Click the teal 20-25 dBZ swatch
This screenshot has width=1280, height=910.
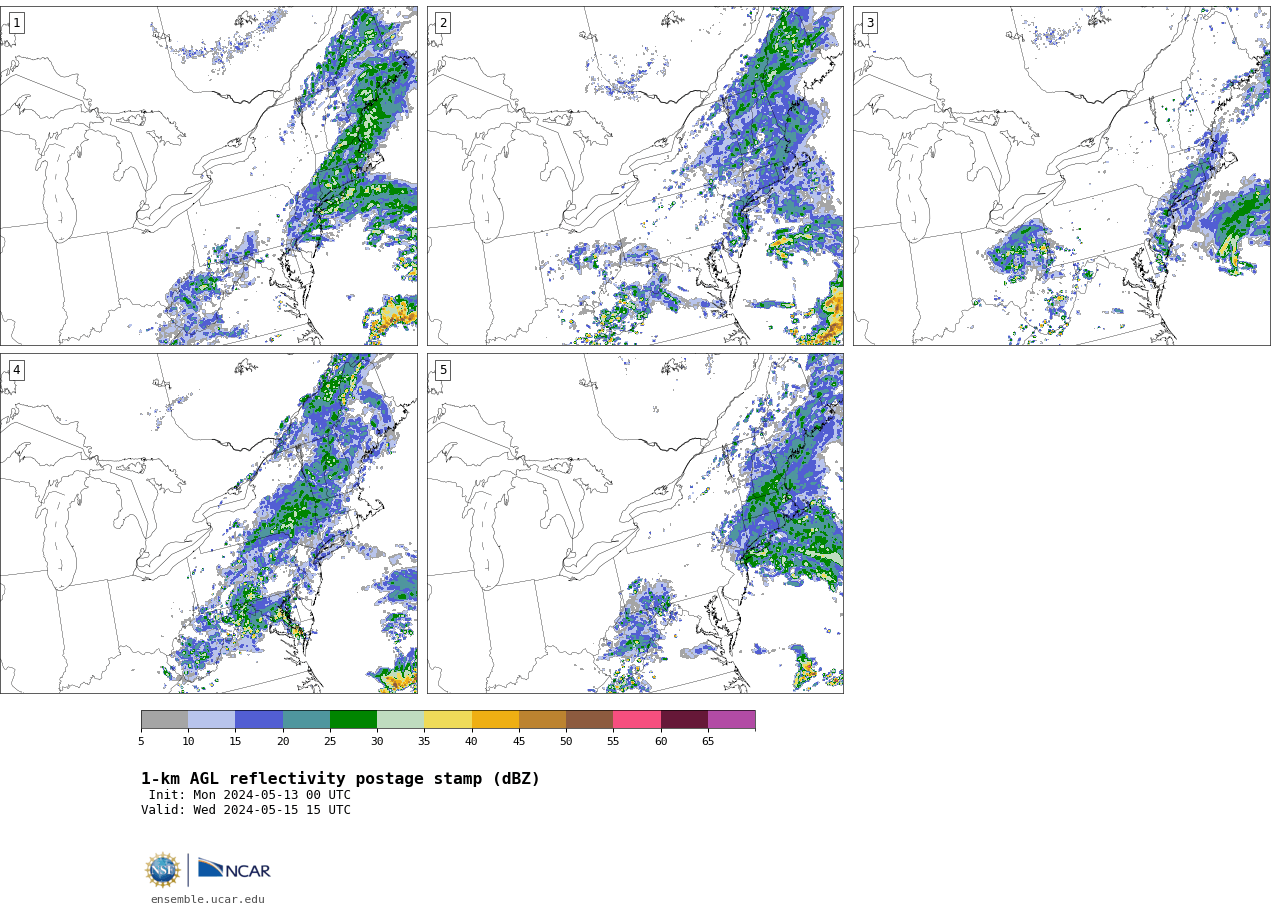pyautogui.click(x=306, y=720)
